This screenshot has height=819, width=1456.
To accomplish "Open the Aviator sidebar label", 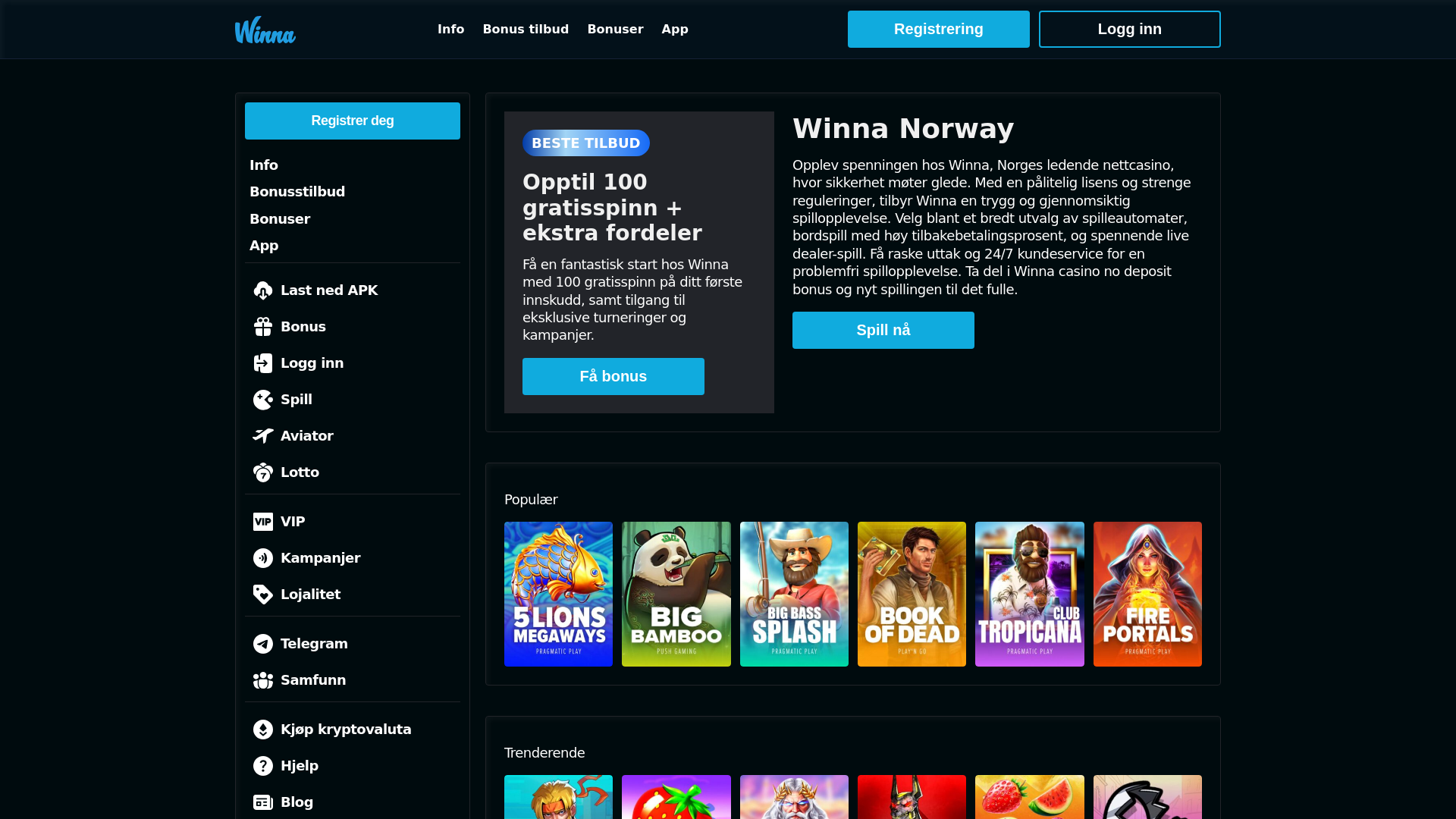I will tap(307, 436).
